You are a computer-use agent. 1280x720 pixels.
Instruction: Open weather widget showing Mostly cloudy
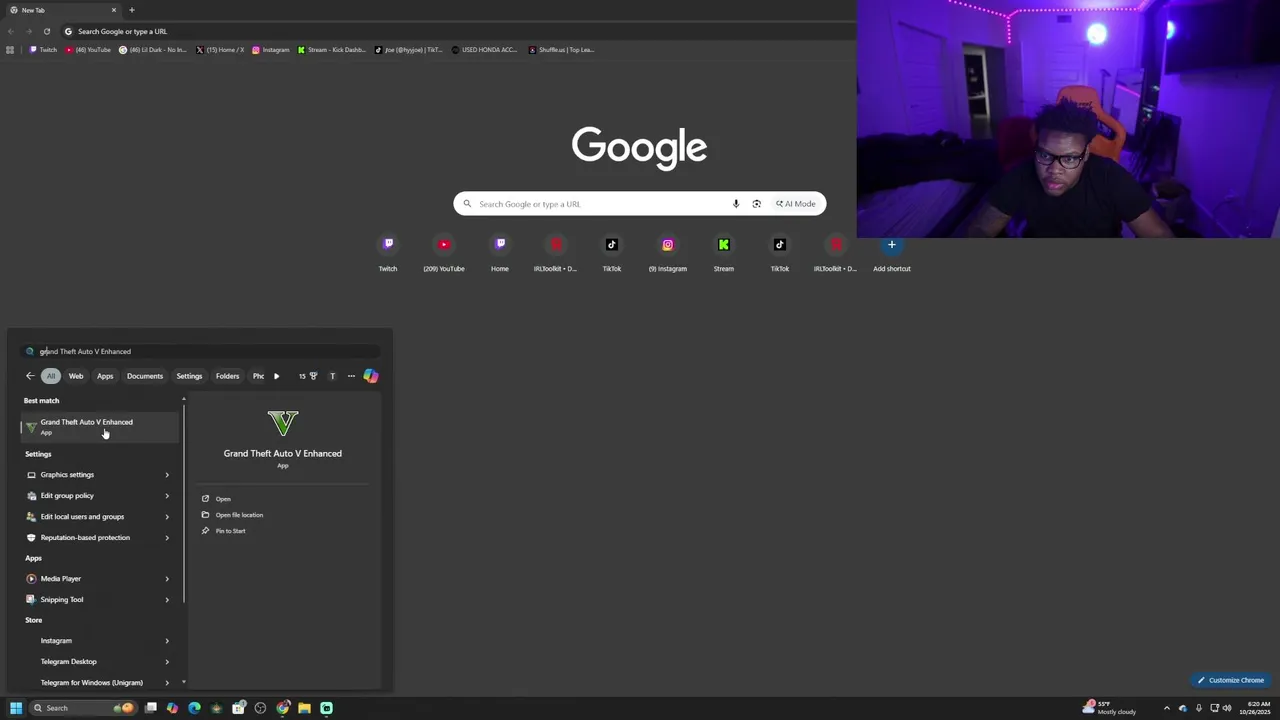click(1110, 708)
